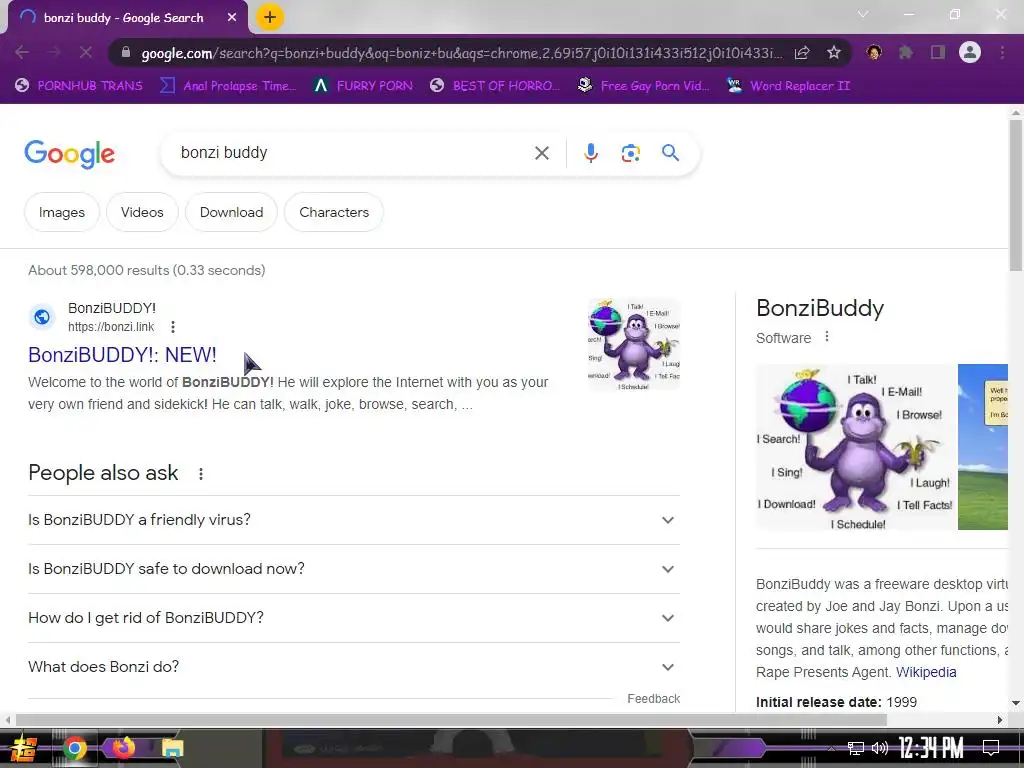Open network icon in system tray

click(856, 748)
